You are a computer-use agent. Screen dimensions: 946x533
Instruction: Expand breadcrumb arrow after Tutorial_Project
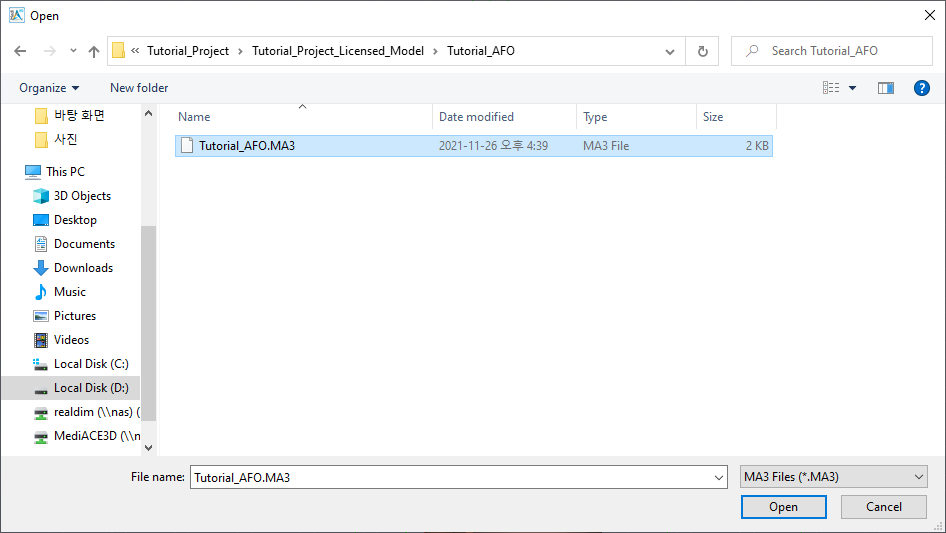tap(240, 51)
